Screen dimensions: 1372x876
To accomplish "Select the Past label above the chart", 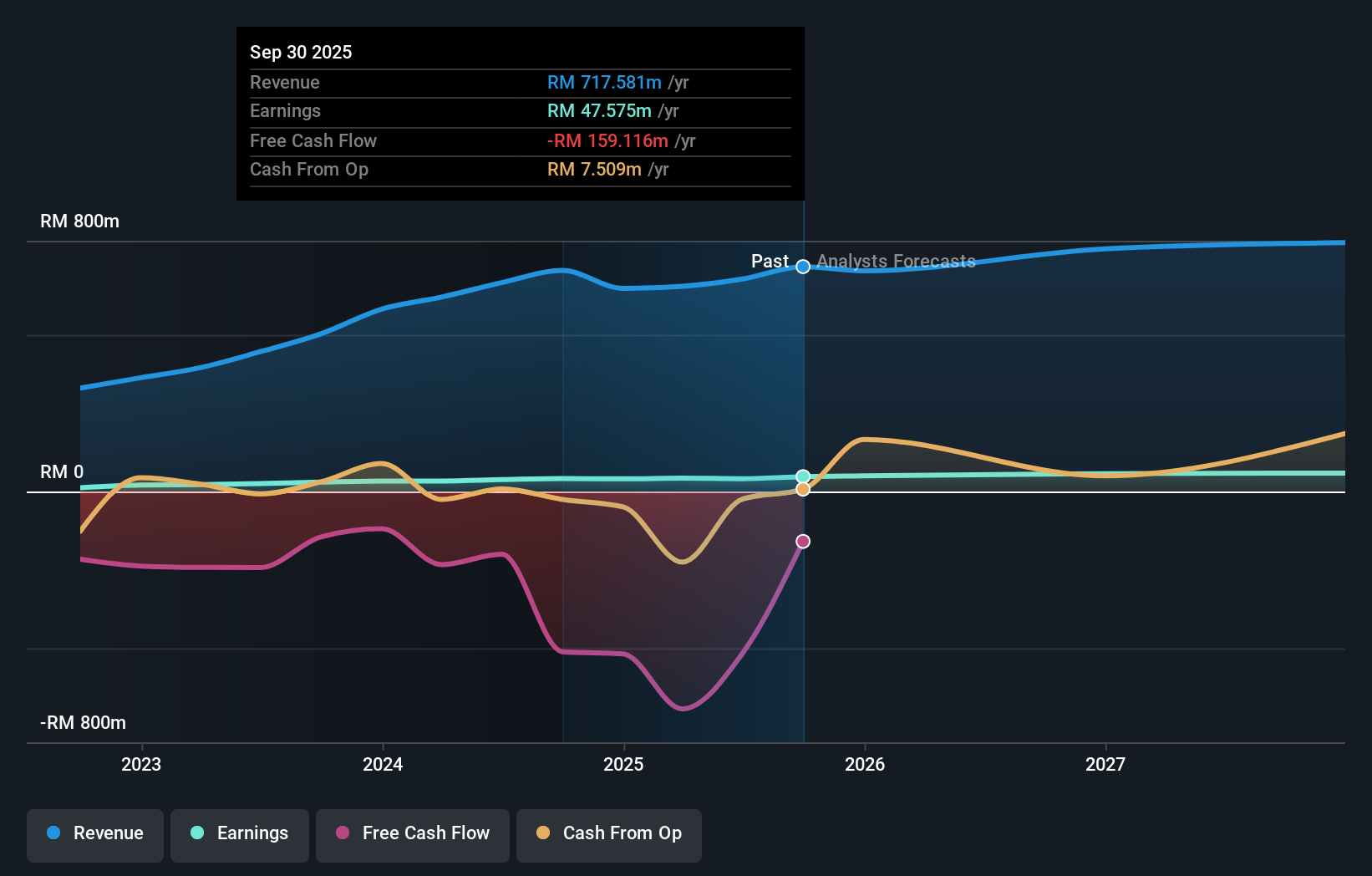I will coord(770,262).
